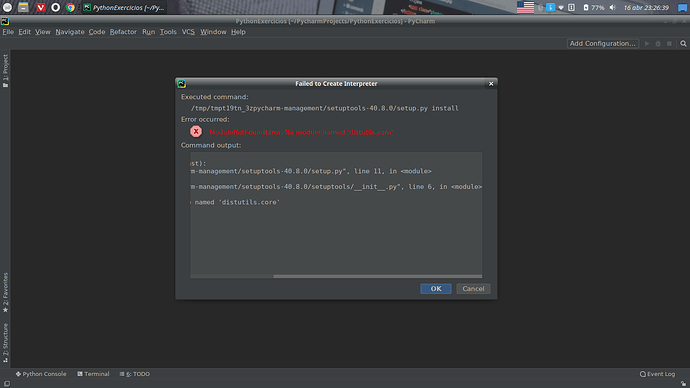Open the 1: Project tool window
Image resolution: width=690 pixels, height=388 pixels.
[x=5, y=70]
